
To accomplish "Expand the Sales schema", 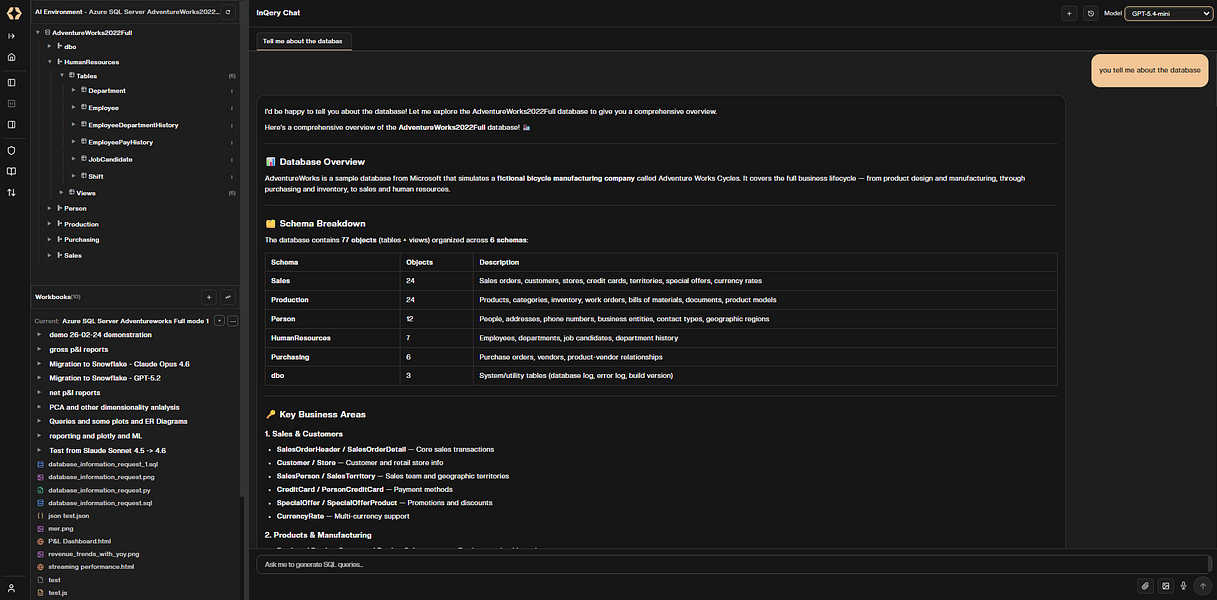I will [50, 256].
